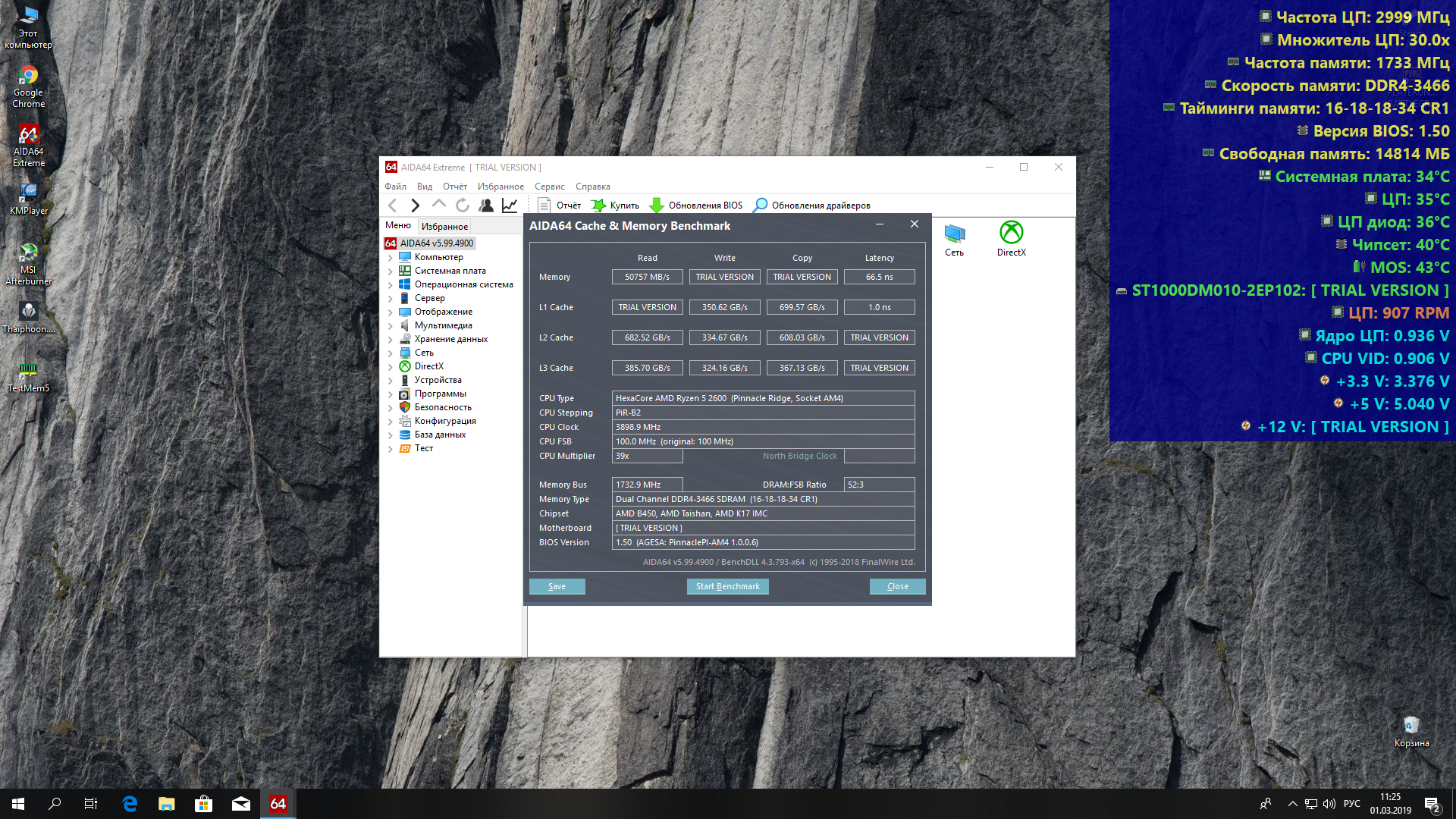Expand the Системная плата tree node
Image resolution: width=1456 pixels, height=819 pixels.
(x=391, y=271)
